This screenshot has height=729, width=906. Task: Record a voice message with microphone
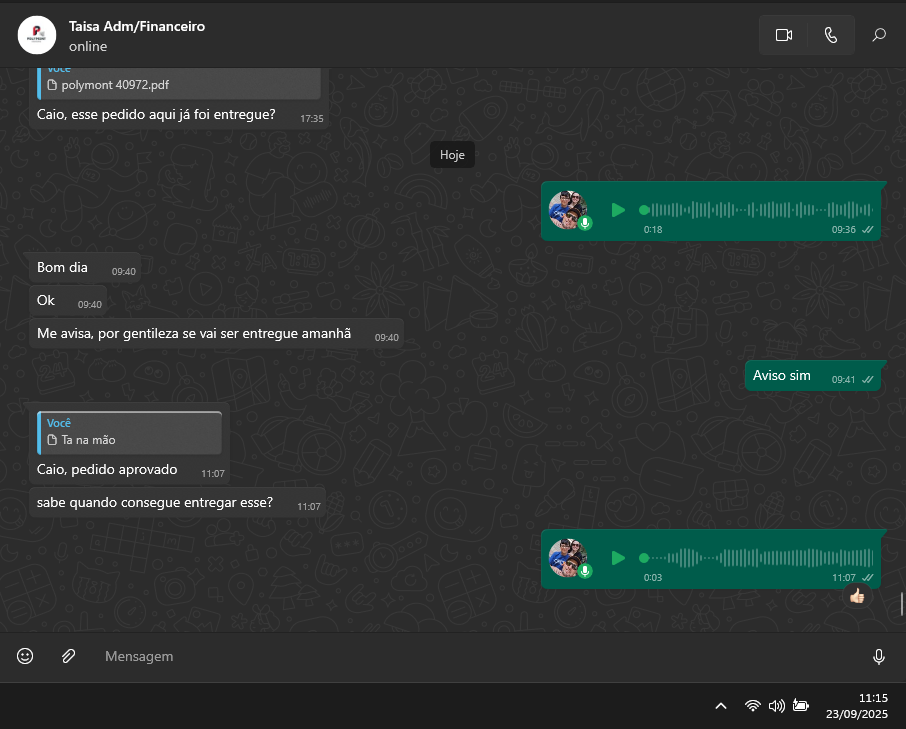pyautogui.click(x=878, y=656)
